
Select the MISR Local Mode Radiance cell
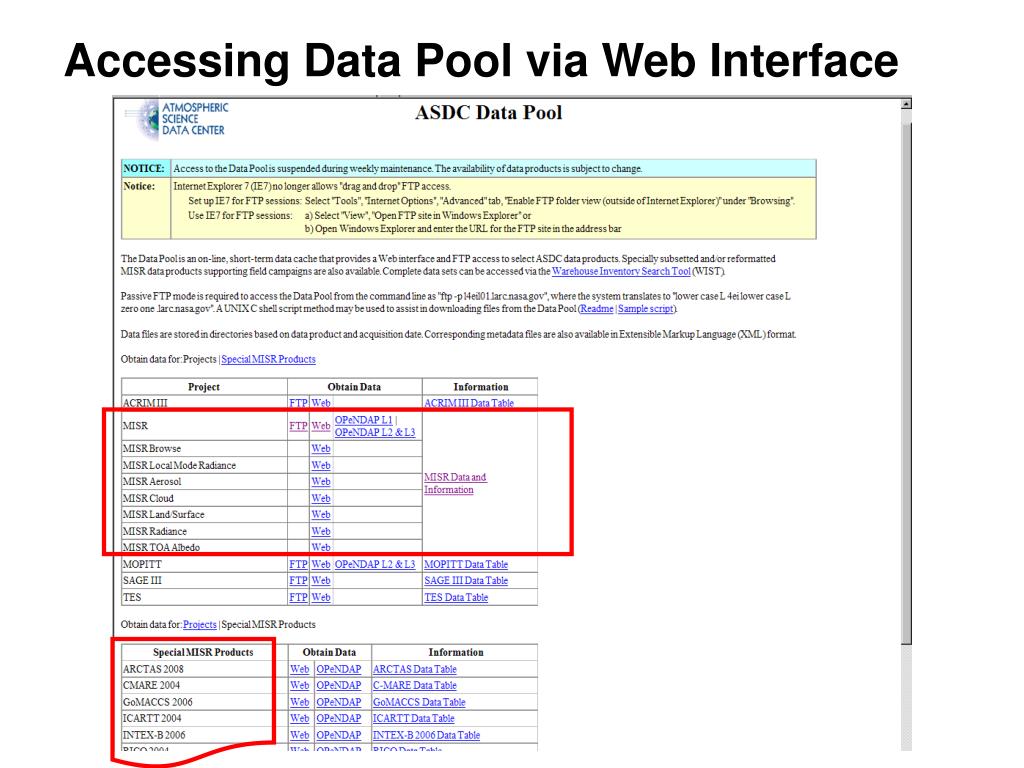[x=204, y=466]
